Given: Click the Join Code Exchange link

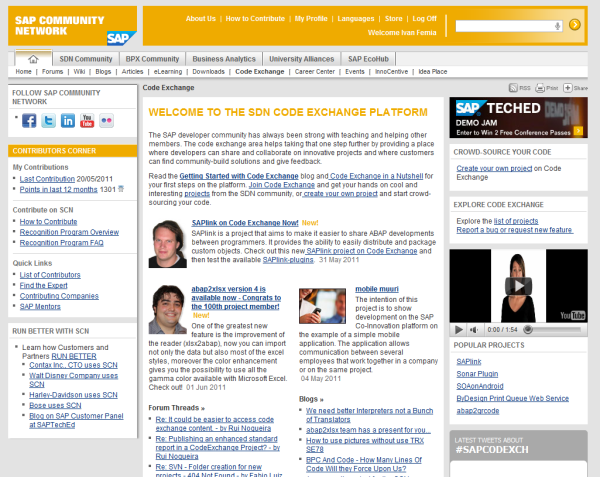Looking at the screenshot, I should click(282, 185).
